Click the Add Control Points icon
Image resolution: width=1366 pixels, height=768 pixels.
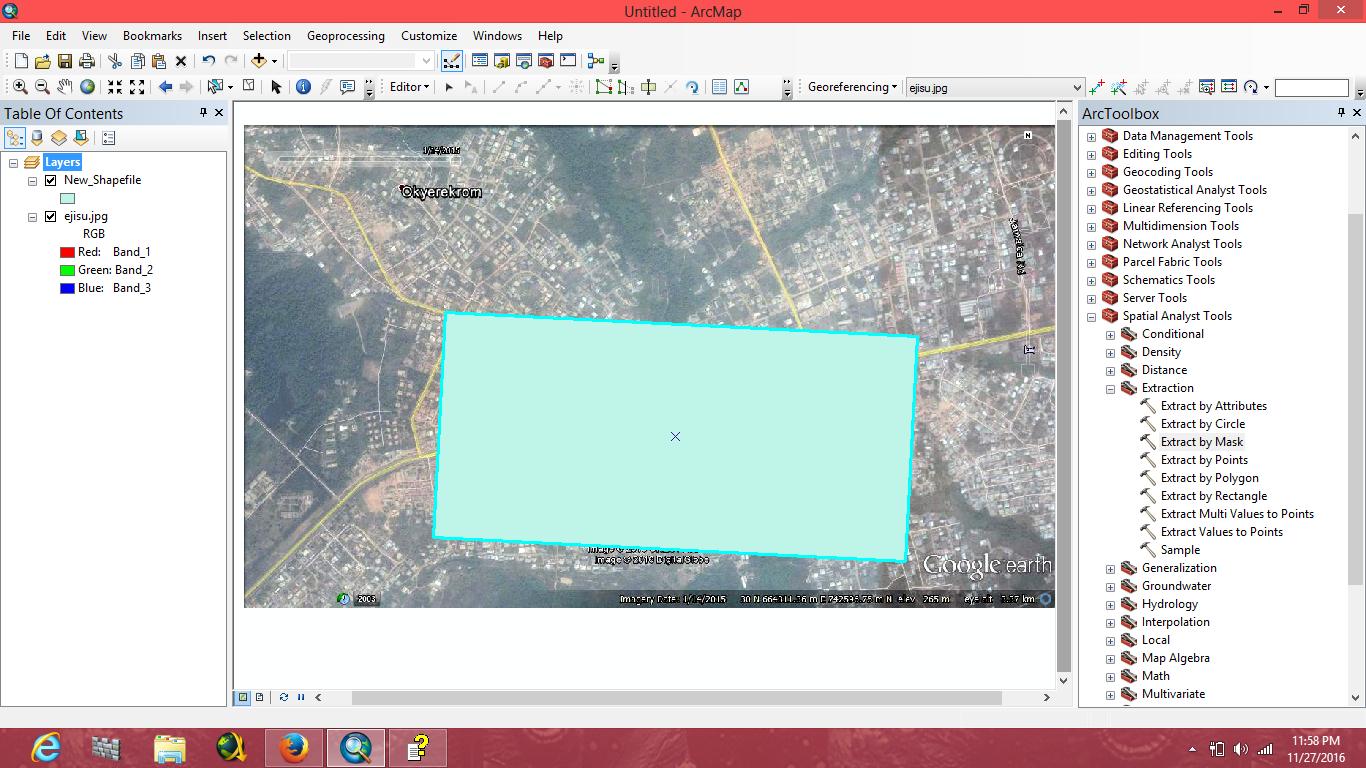pos(1097,87)
